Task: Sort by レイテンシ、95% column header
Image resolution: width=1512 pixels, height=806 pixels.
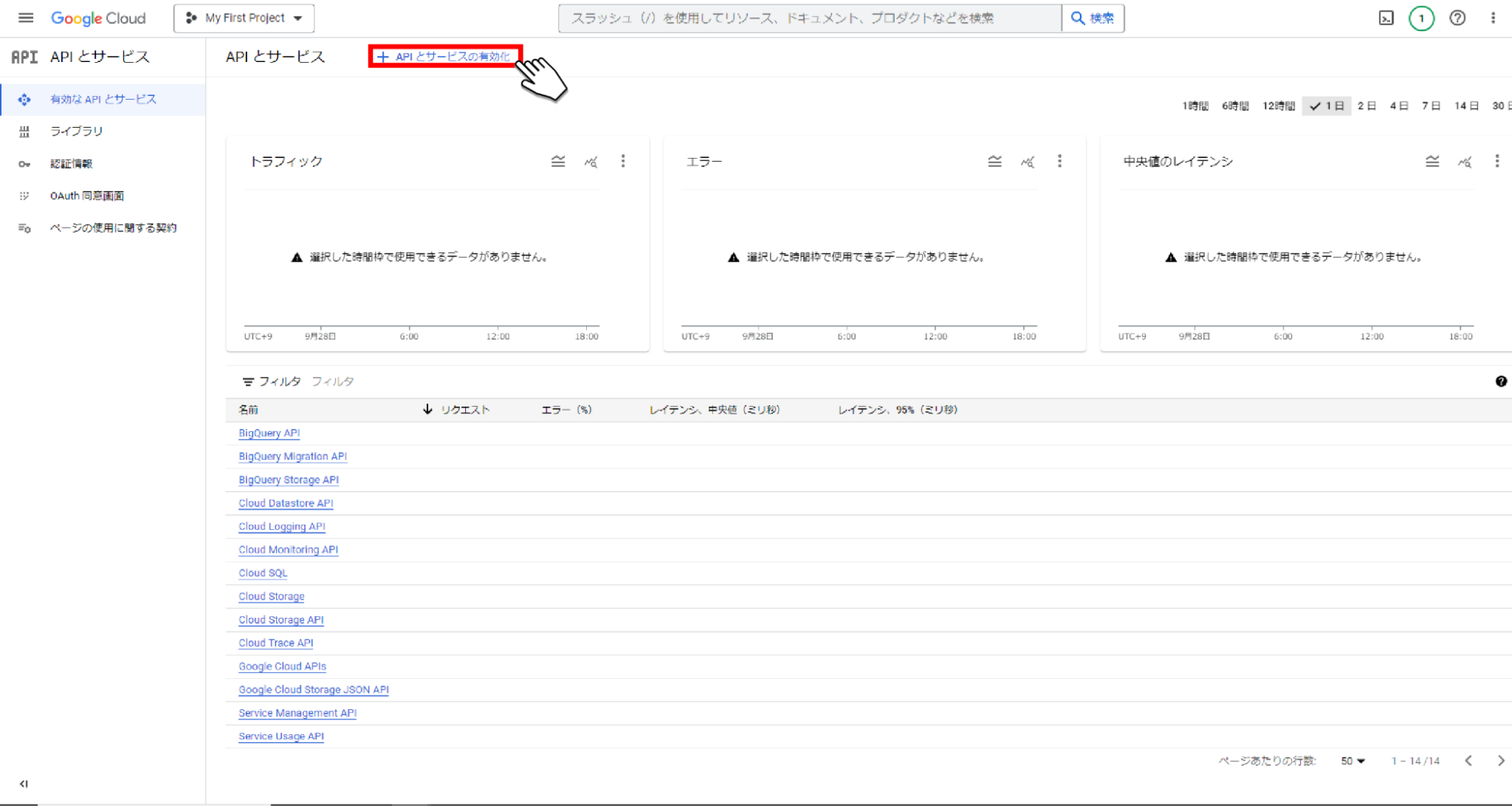Action: [898, 410]
